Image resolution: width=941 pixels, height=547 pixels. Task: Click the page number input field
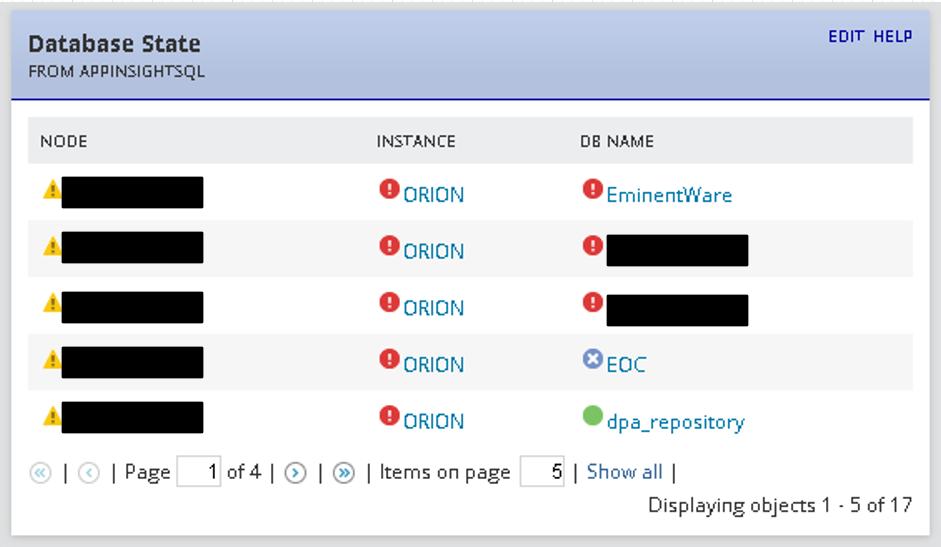pyautogui.click(x=199, y=471)
